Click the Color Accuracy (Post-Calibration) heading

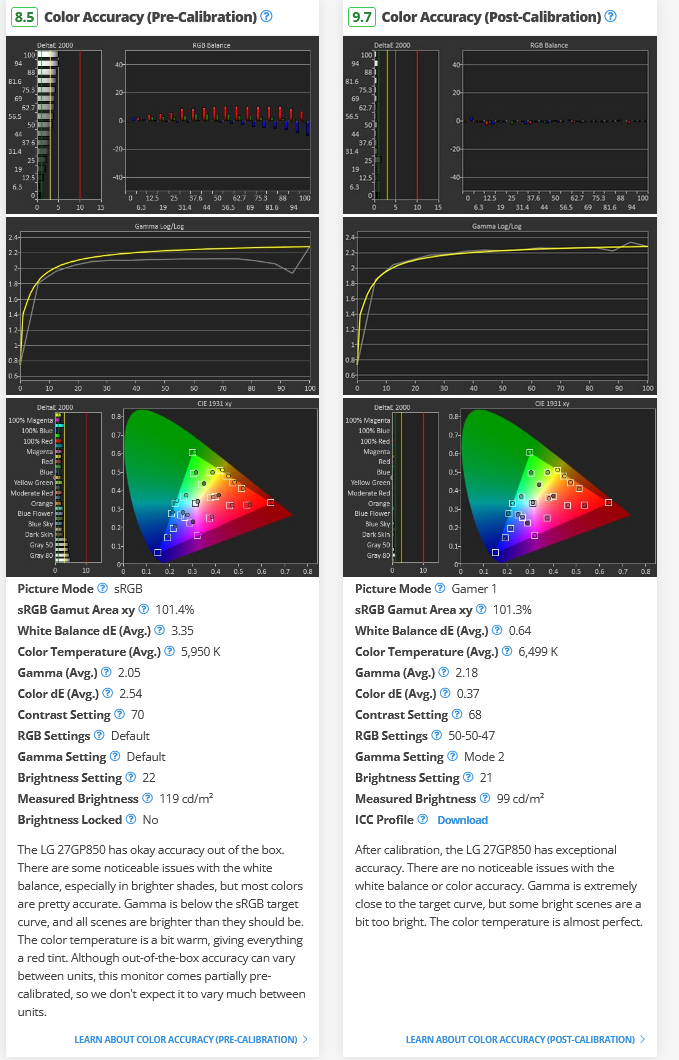(491, 16)
